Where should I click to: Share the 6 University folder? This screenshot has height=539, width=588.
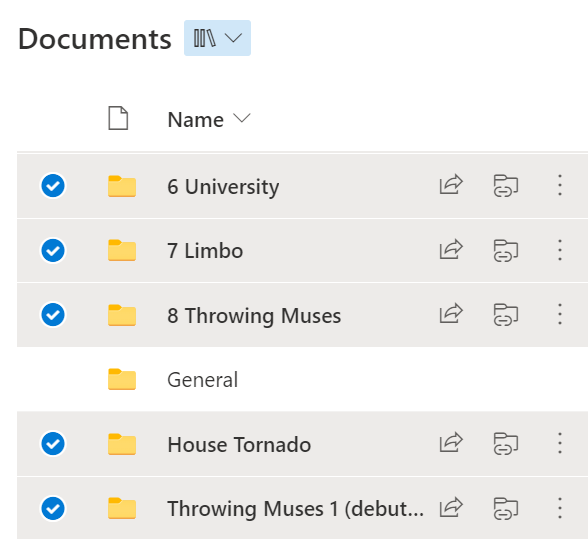451,185
